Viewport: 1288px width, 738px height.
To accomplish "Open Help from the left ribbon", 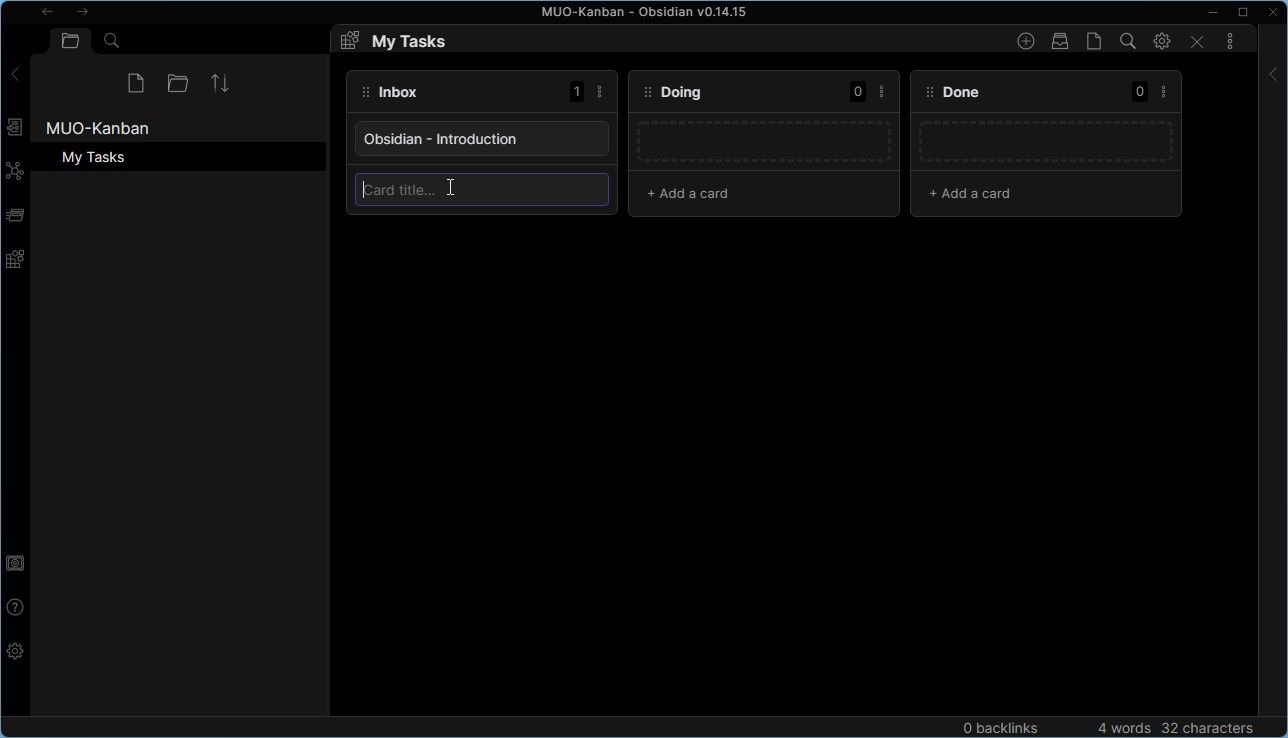I will coord(15,607).
